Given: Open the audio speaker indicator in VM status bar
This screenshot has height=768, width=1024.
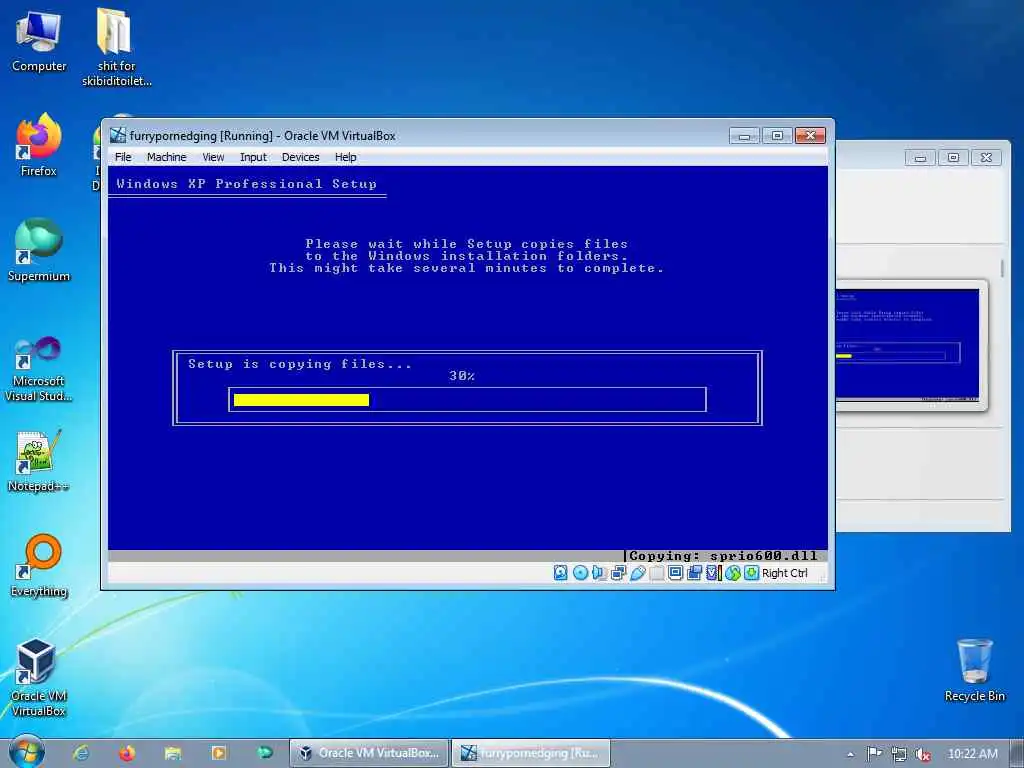Looking at the screenshot, I should [599, 573].
